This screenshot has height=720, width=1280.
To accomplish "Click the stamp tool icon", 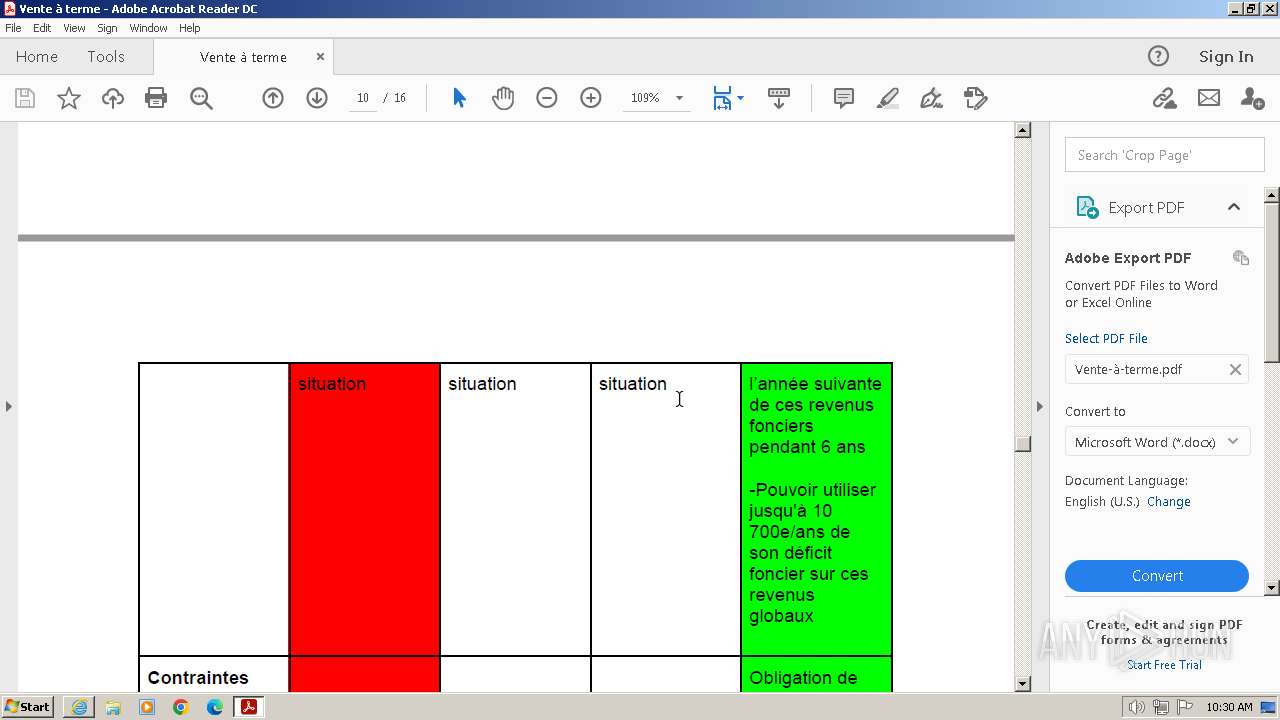I will (976, 98).
